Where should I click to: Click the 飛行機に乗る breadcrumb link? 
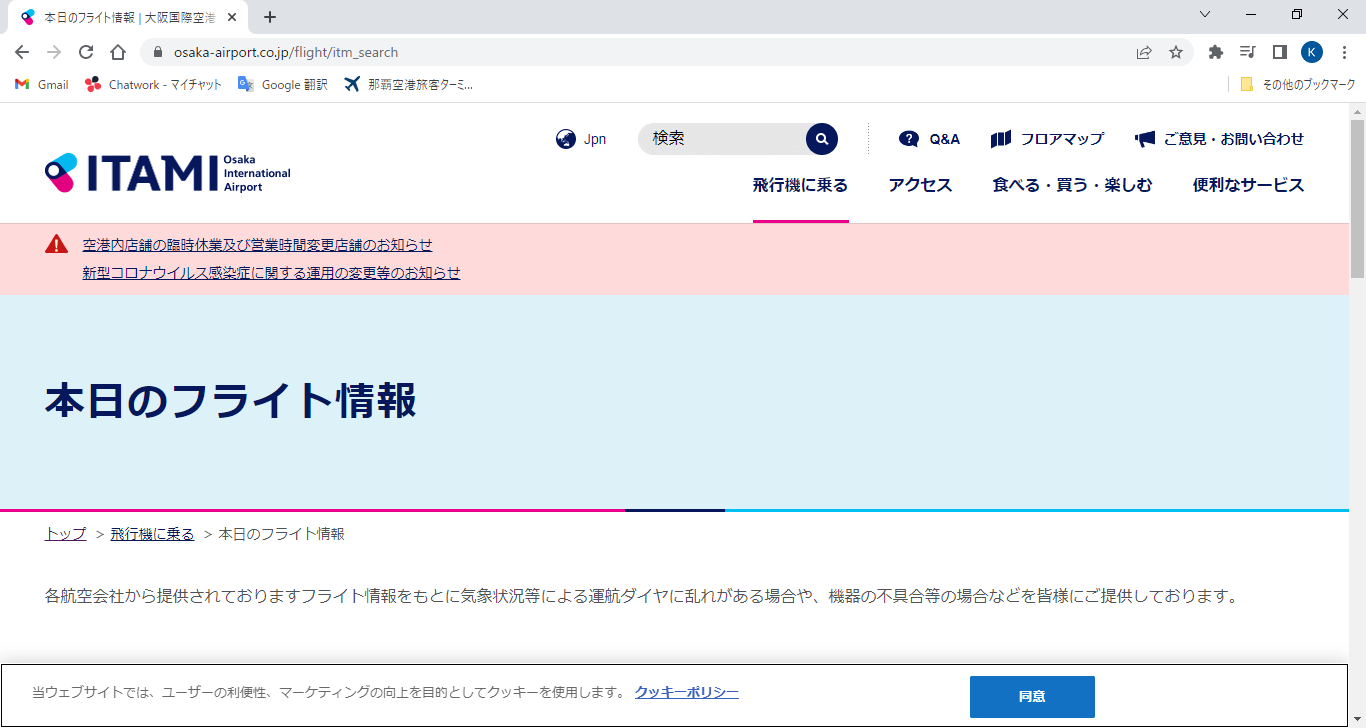(x=152, y=534)
